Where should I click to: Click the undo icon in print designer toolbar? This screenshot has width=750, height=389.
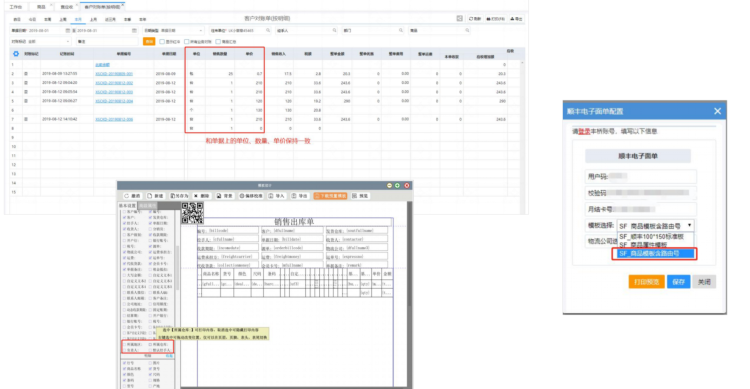click(127, 196)
